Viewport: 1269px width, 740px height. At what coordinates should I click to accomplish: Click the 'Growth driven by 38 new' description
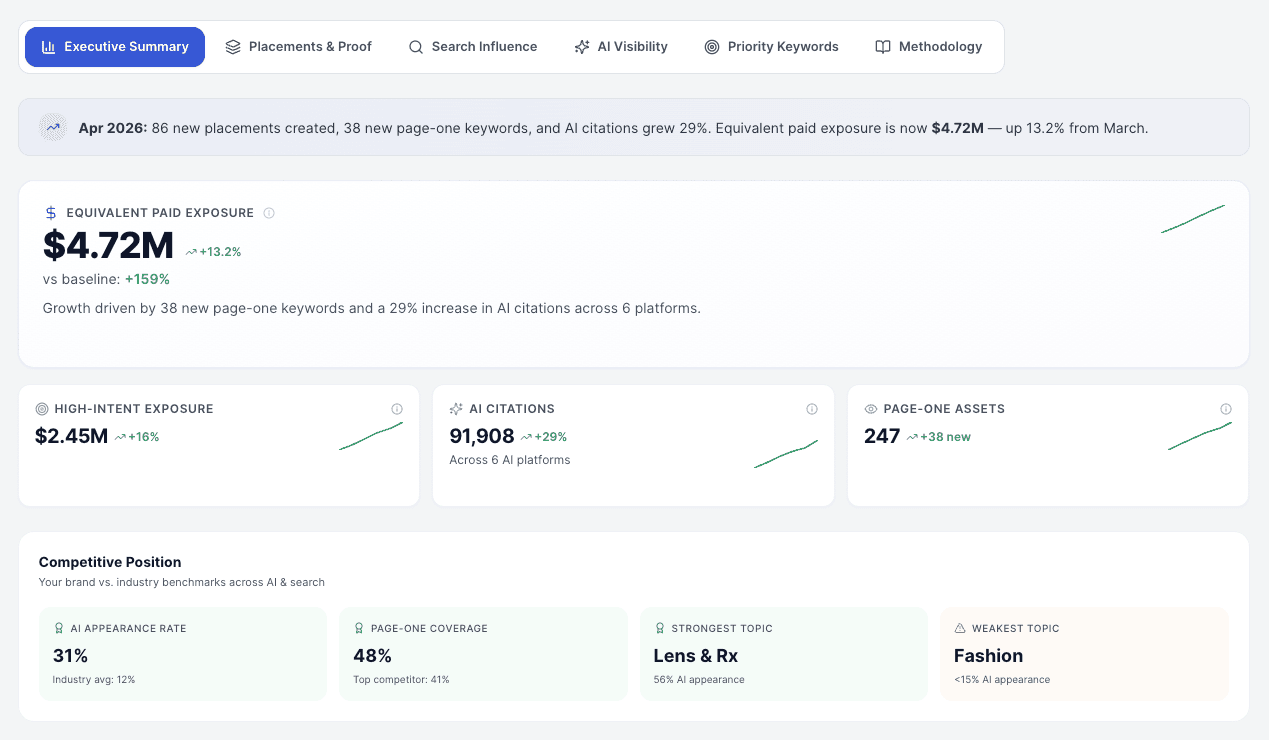(372, 308)
